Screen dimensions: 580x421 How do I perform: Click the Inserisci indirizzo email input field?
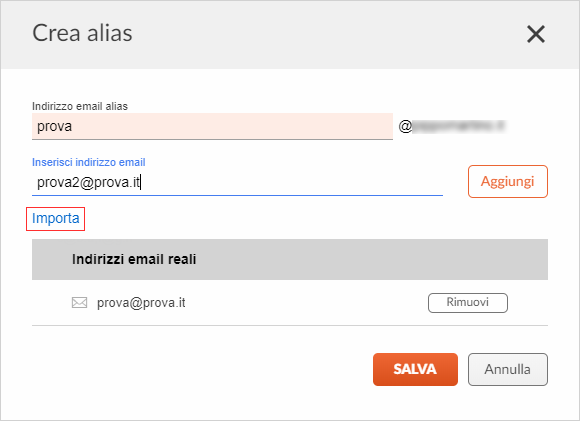coord(237,182)
